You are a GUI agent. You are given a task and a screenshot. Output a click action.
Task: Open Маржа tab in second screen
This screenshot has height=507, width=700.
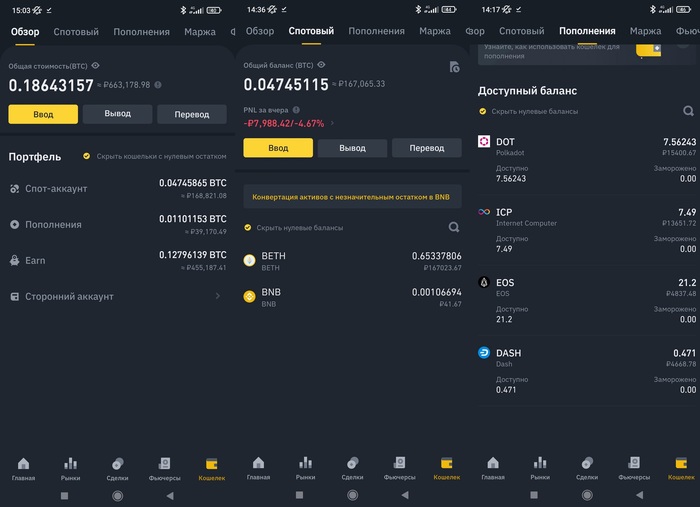click(435, 31)
